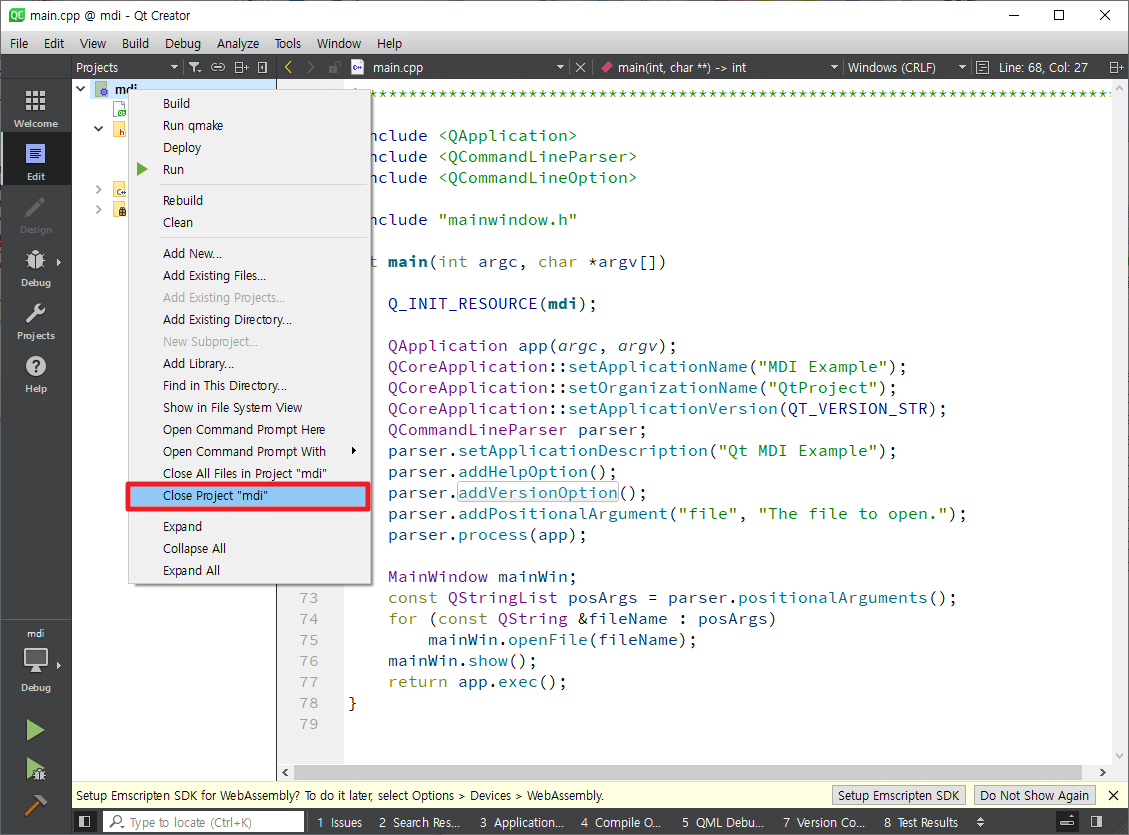Click the file lock/writable icon in toolbar
The height and width of the screenshot is (835, 1129).
click(334, 67)
